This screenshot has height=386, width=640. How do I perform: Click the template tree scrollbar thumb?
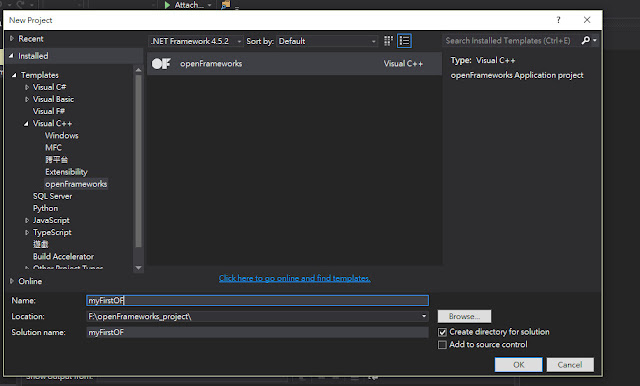click(138, 161)
